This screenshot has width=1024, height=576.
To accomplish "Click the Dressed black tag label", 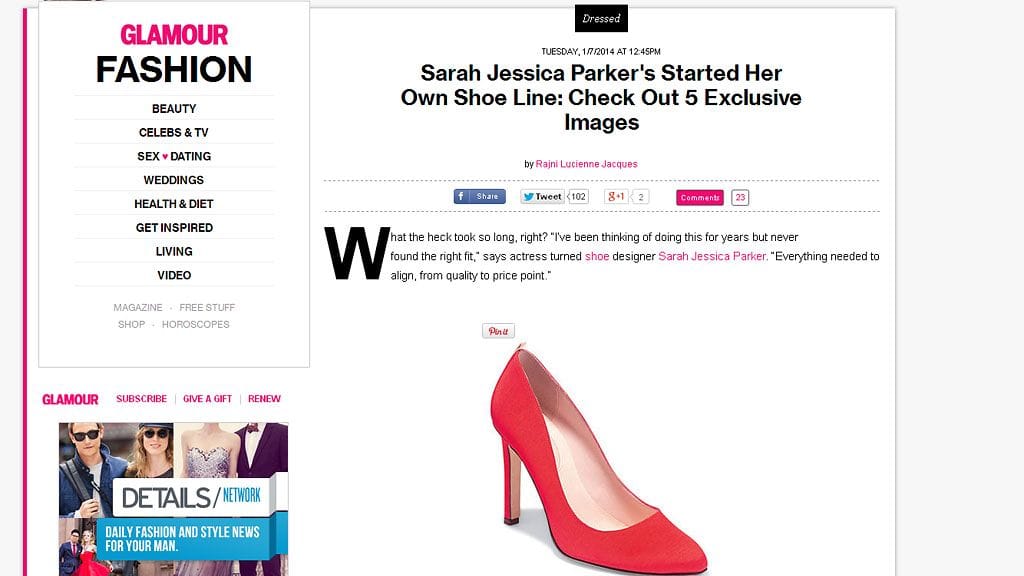I will click(x=601, y=18).
